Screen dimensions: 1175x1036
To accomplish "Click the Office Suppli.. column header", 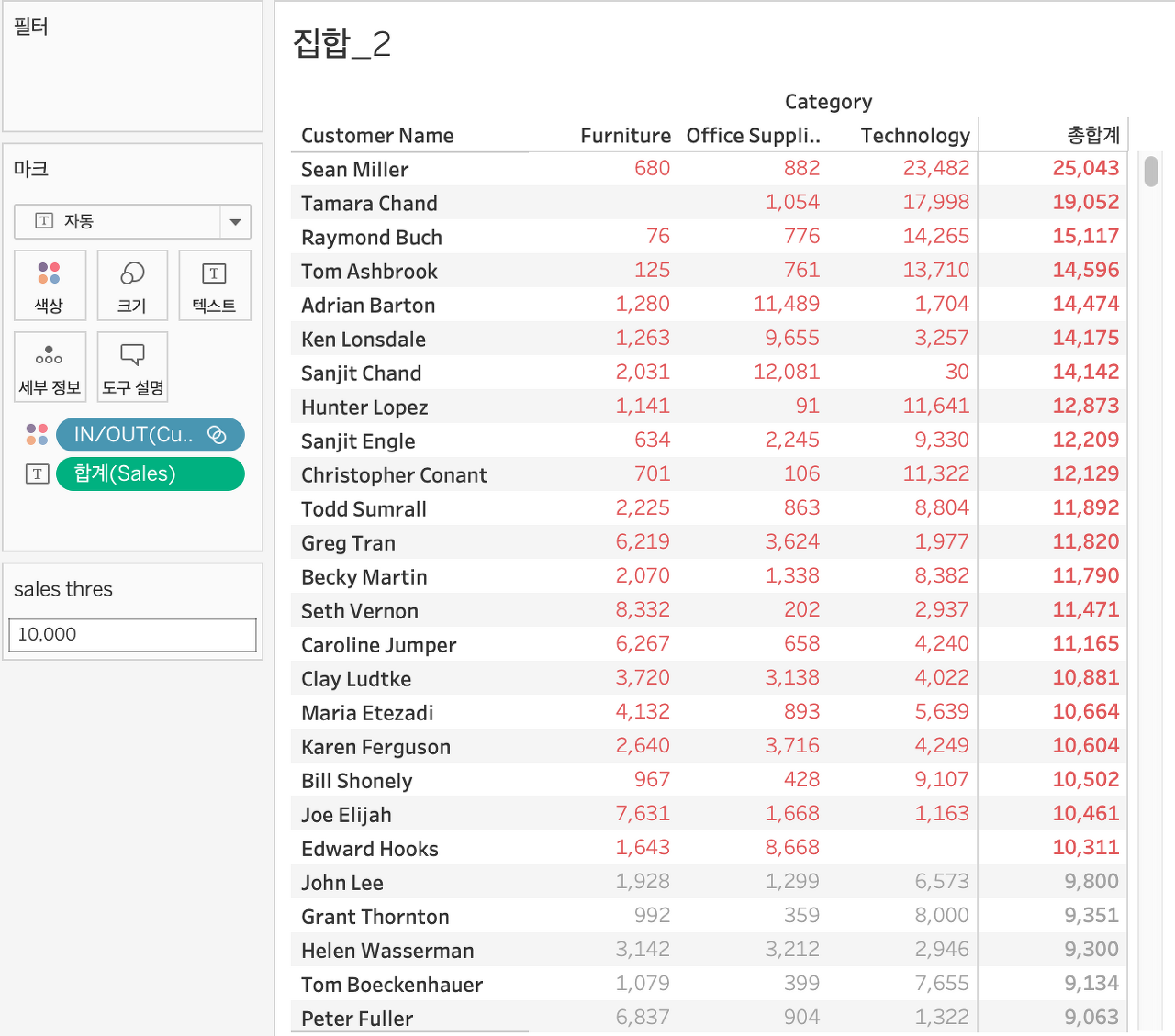I will coord(754,136).
